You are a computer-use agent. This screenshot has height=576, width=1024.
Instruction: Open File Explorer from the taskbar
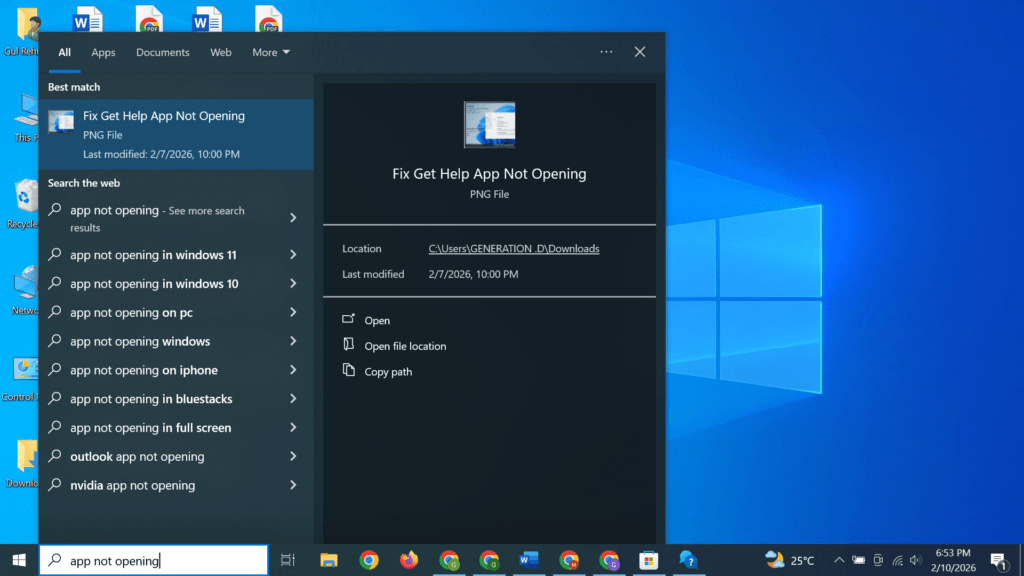click(330, 560)
